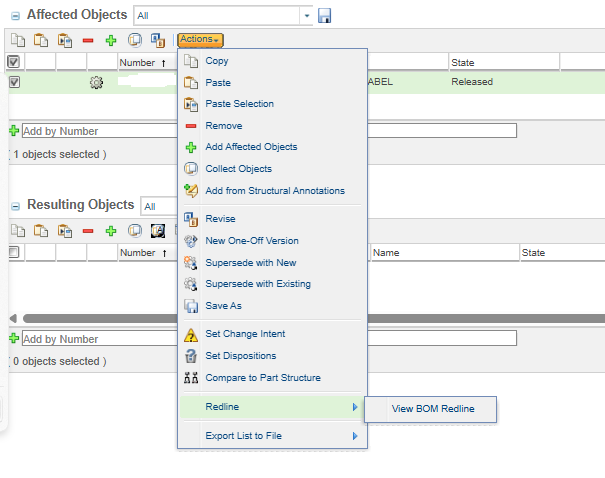Toggle select-all checkbox in Resulting Objects header
Screen dimensions: 605x478
click(x=13, y=253)
